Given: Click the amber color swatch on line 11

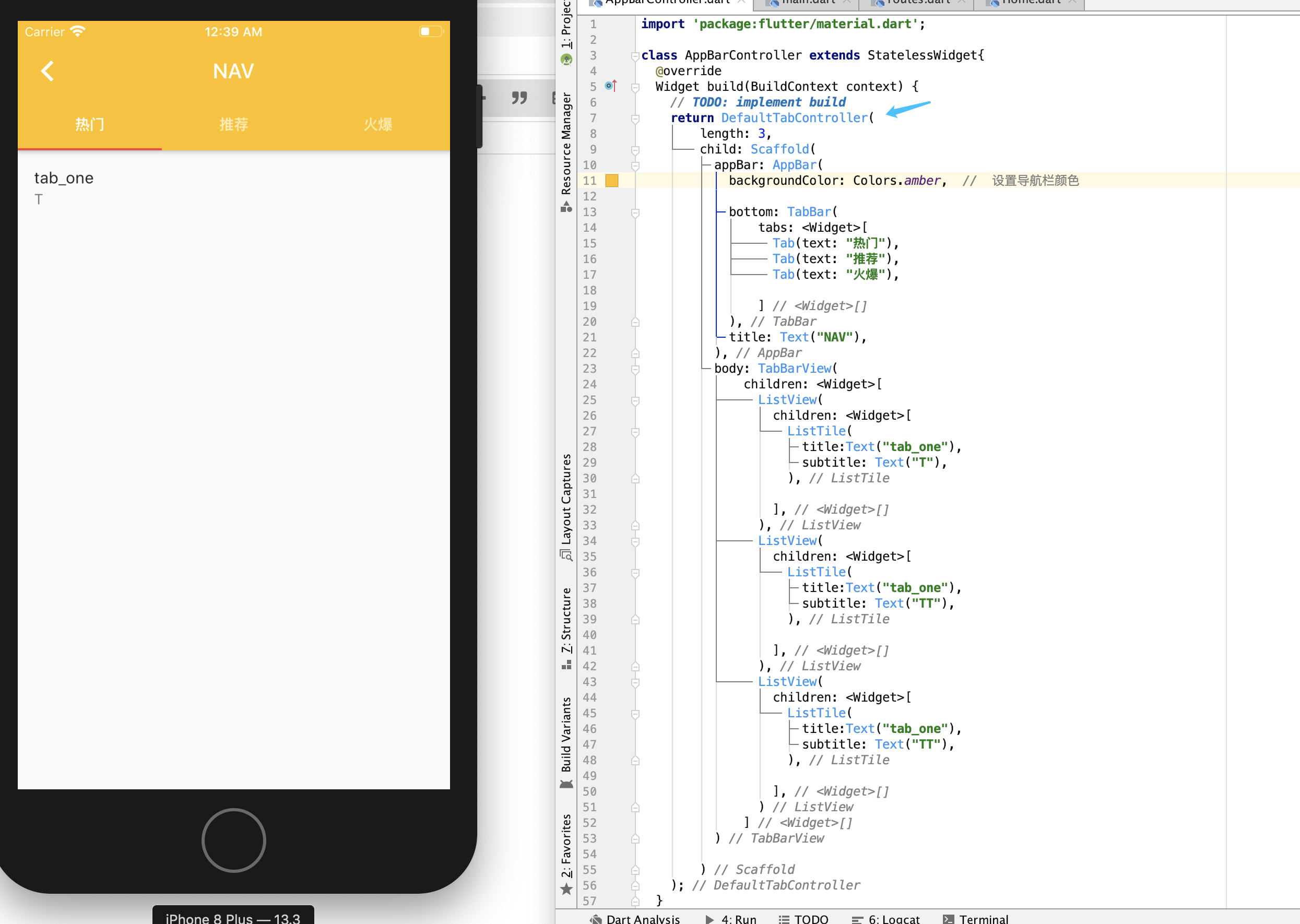Looking at the screenshot, I should (611, 181).
